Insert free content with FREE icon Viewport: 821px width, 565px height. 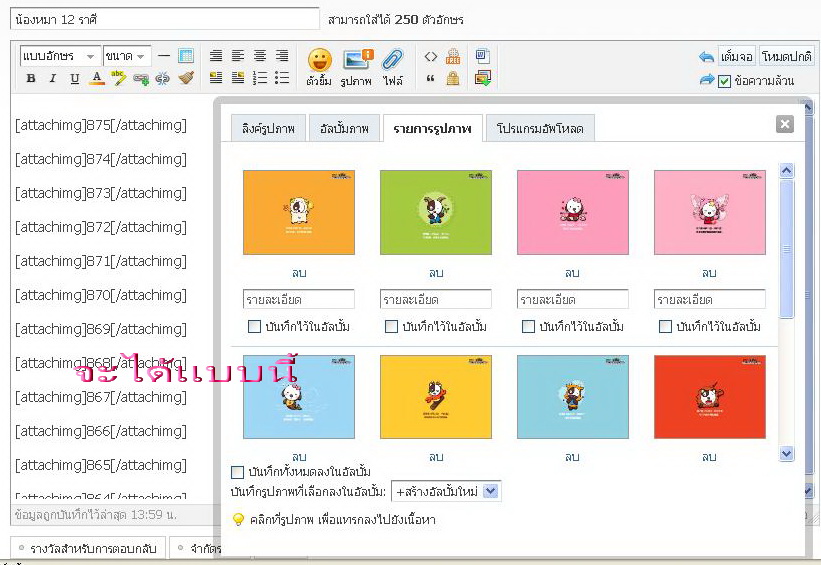coord(453,56)
